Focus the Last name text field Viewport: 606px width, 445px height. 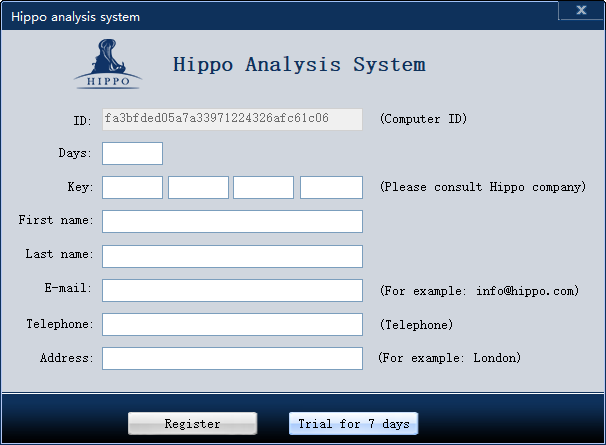point(232,256)
